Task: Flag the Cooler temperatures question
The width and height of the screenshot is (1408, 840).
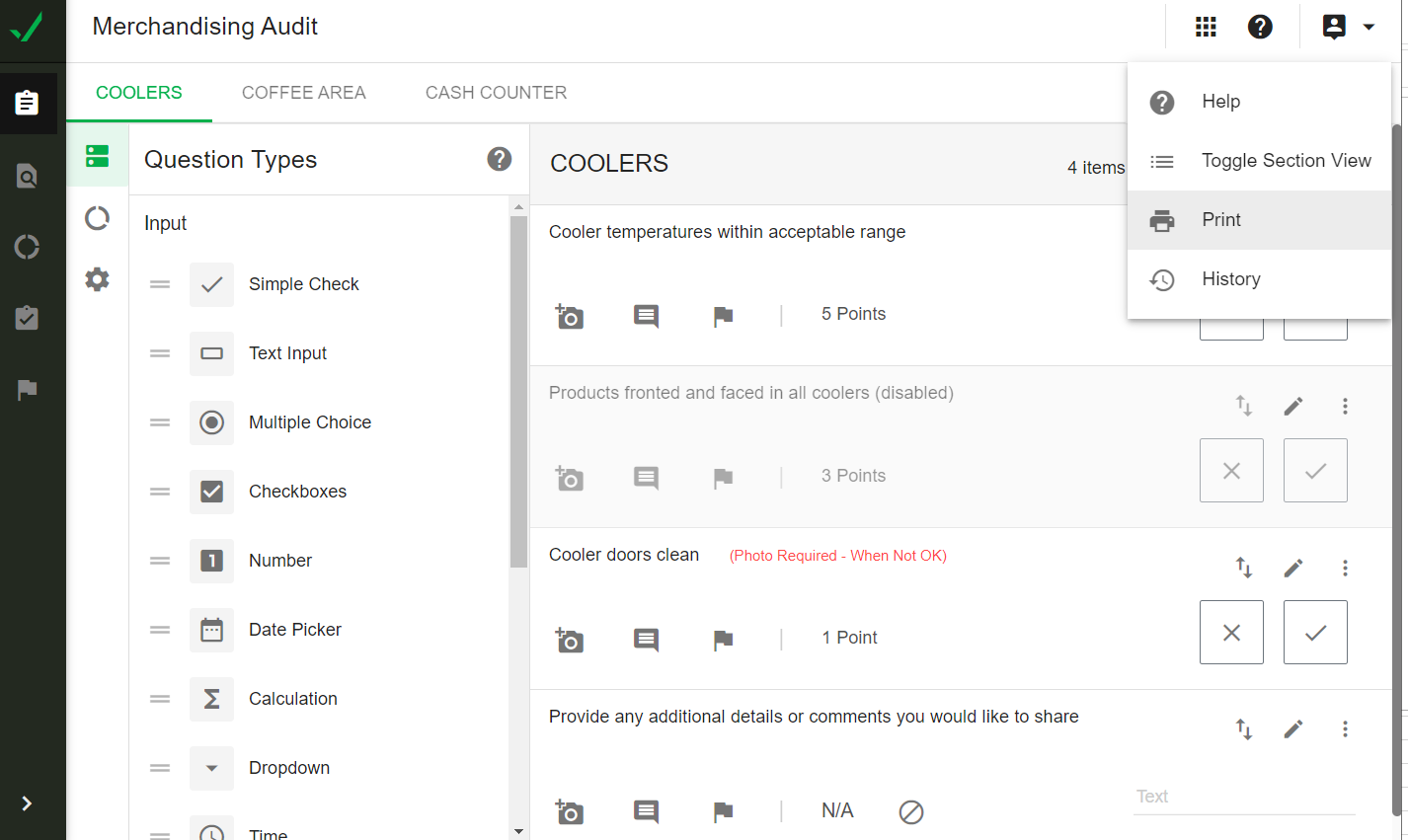Action: (x=723, y=316)
